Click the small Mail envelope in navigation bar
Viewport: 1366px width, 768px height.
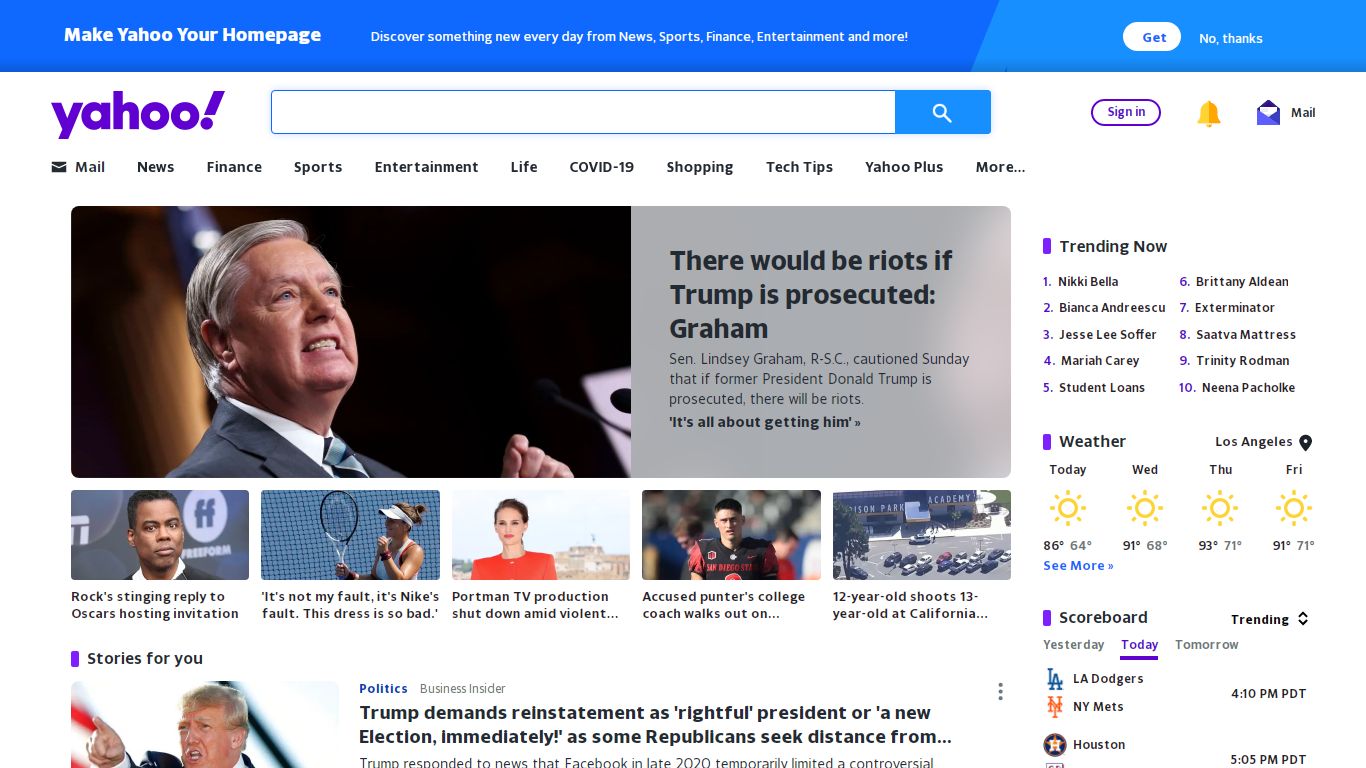pyautogui.click(x=59, y=167)
